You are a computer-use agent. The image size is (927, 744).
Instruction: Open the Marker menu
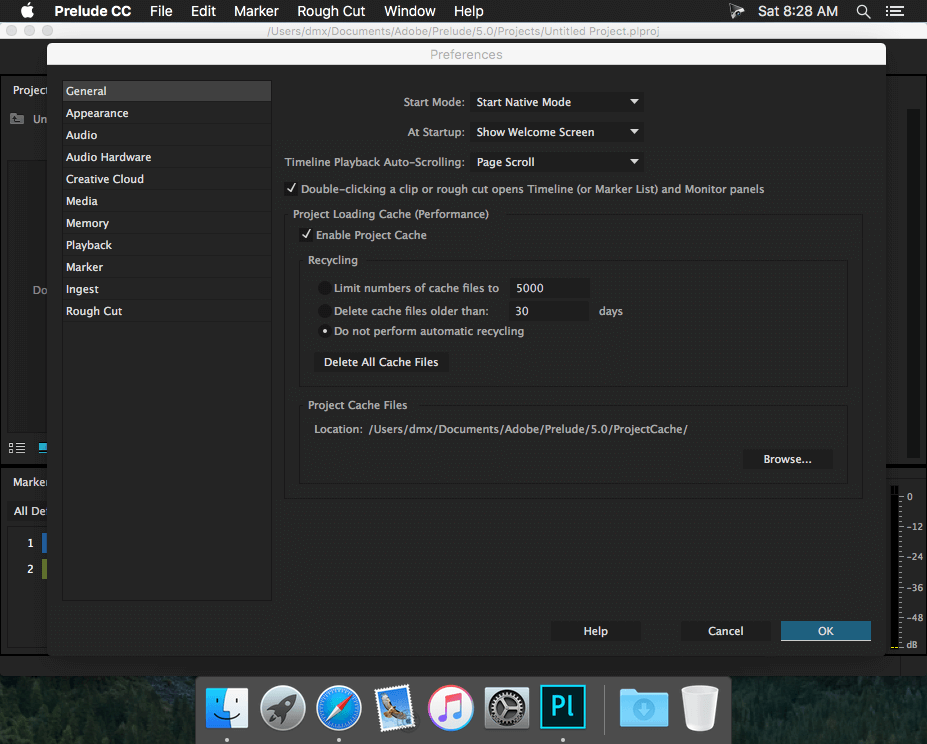256,11
